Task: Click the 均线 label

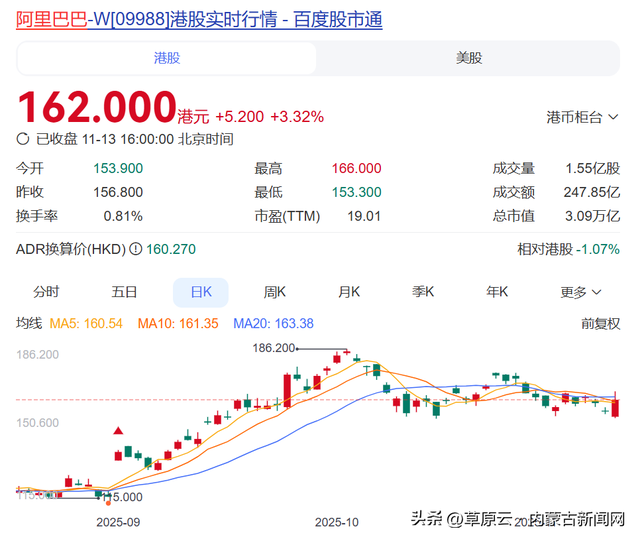Action: point(29,323)
